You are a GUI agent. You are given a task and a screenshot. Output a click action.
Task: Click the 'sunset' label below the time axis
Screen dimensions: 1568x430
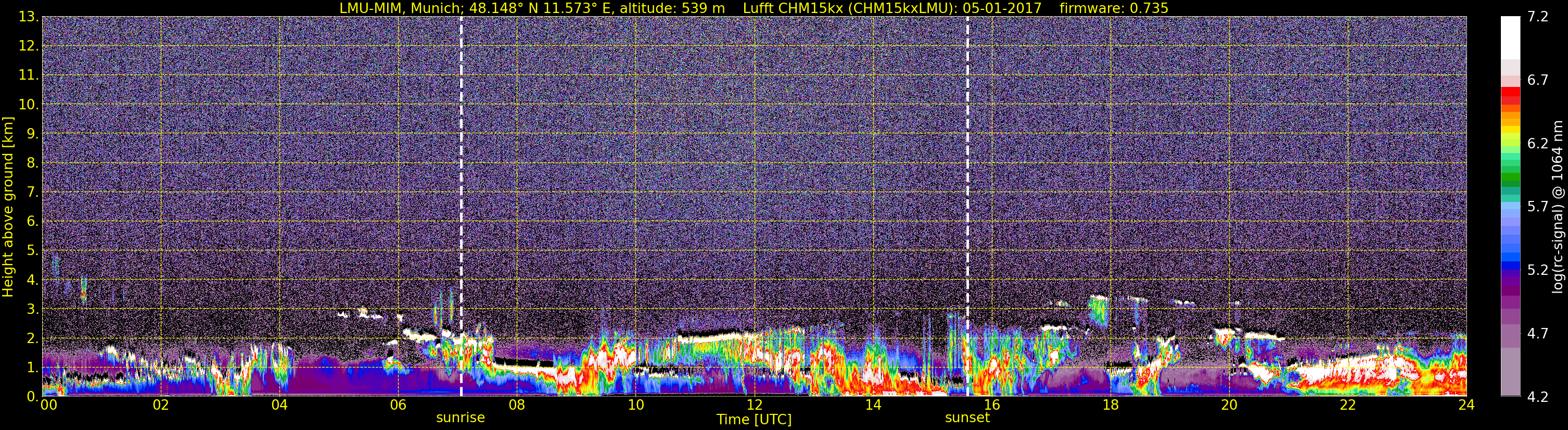click(967, 418)
